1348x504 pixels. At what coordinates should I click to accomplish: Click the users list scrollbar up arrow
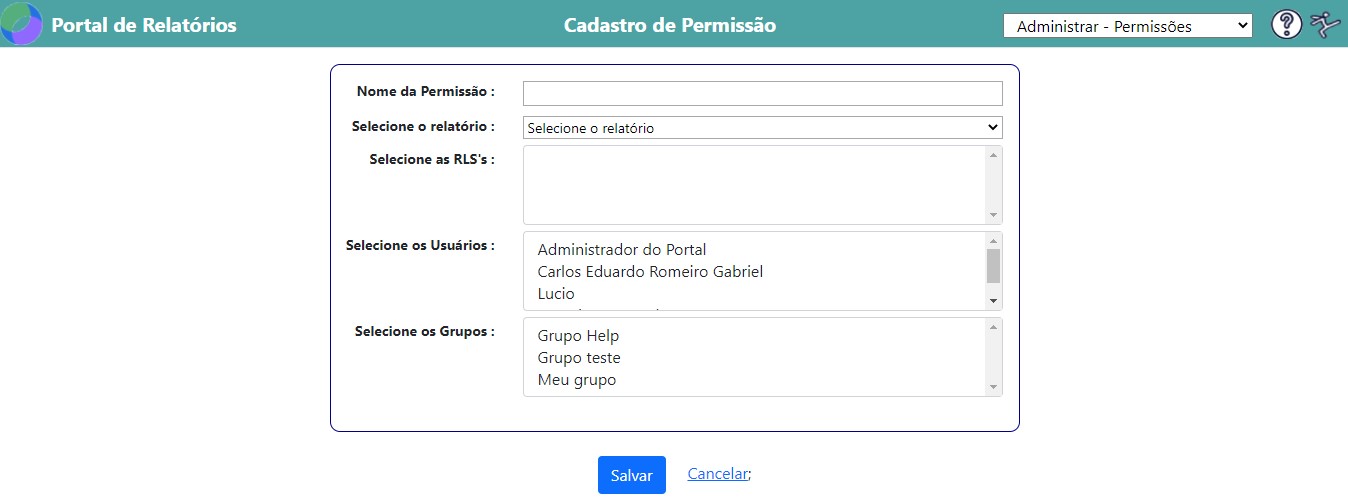click(993, 241)
